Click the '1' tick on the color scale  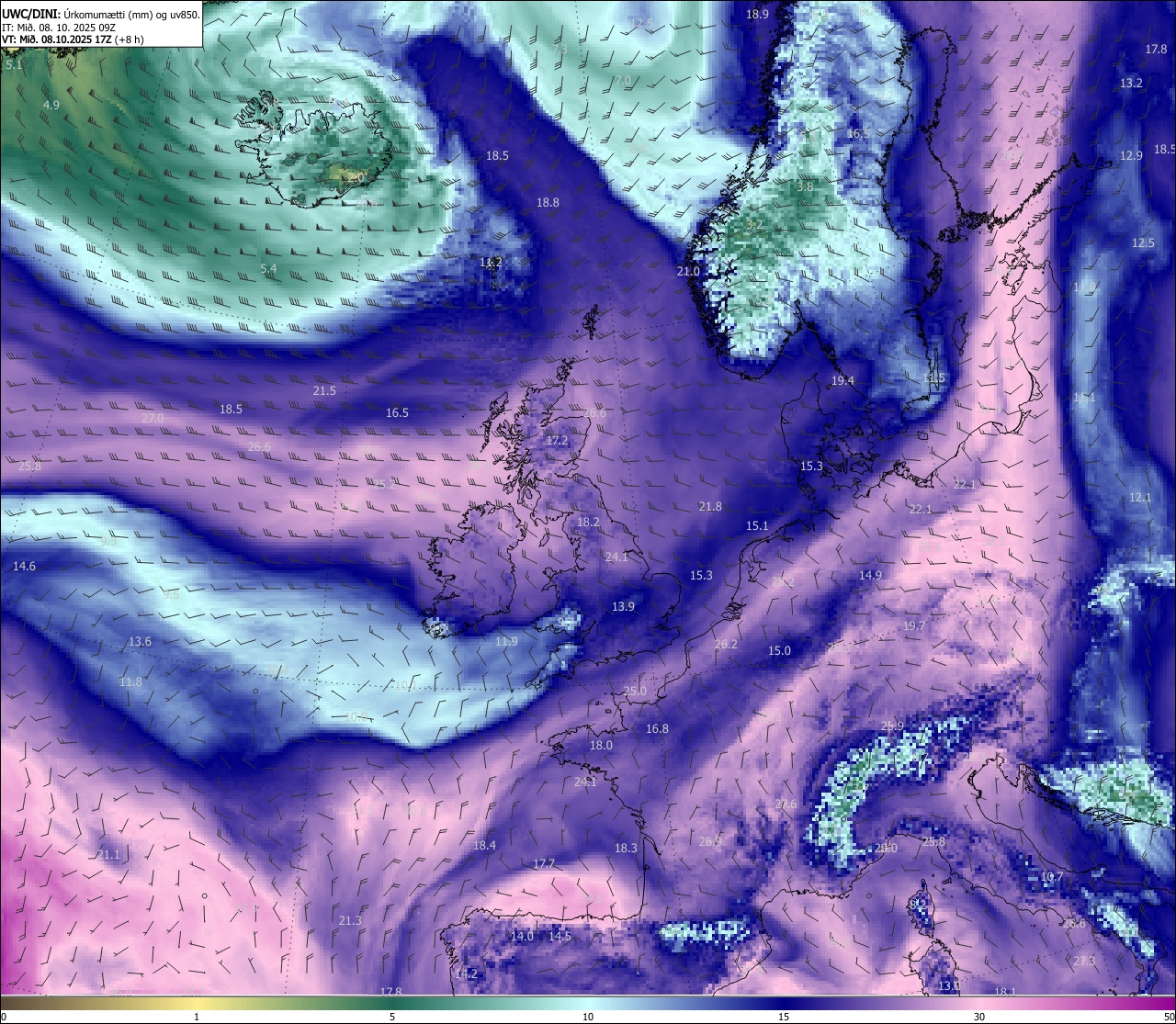(x=197, y=1017)
